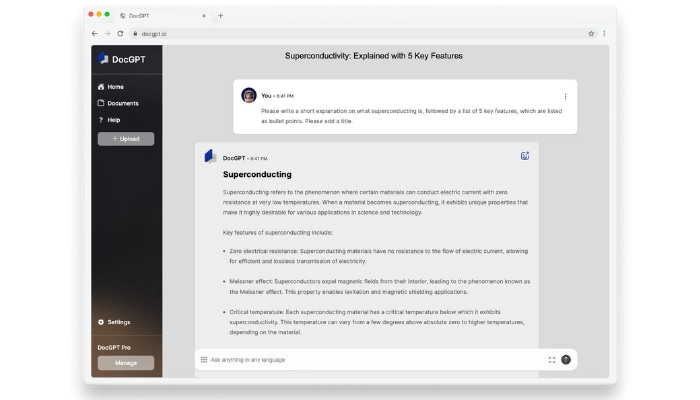Go back with the browser back arrow
This screenshot has height=400, width=700.
pyautogui.click(x=94, y=33)
